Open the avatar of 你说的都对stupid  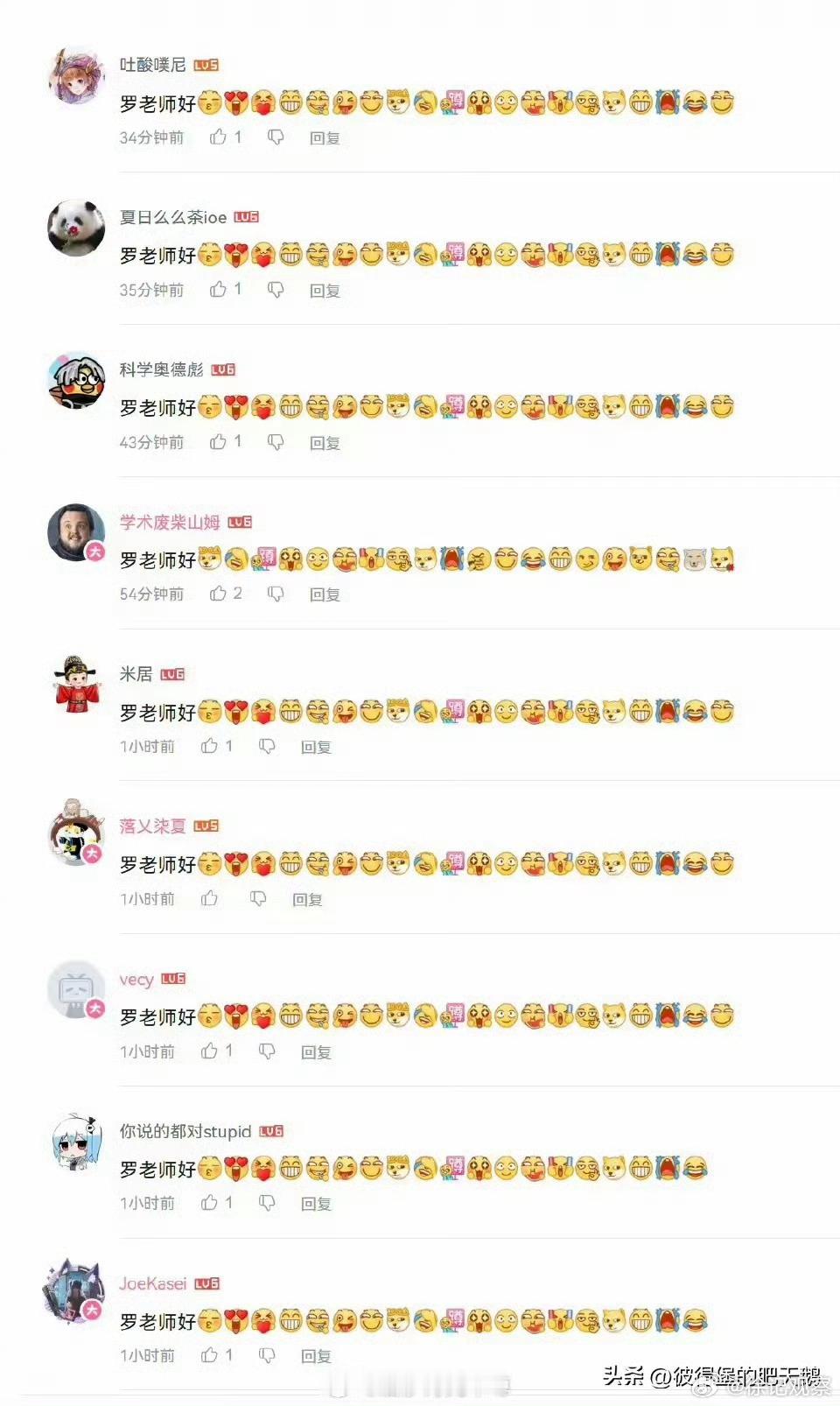pos(76,1142)
